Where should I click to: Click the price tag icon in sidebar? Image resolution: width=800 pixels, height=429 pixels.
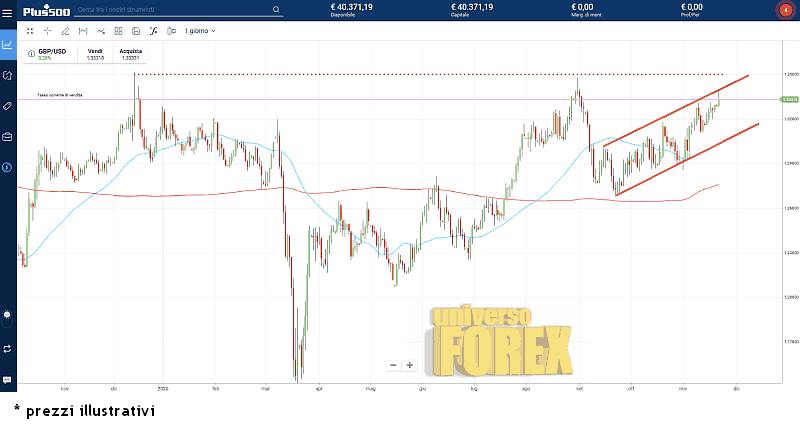coord(8,105)
